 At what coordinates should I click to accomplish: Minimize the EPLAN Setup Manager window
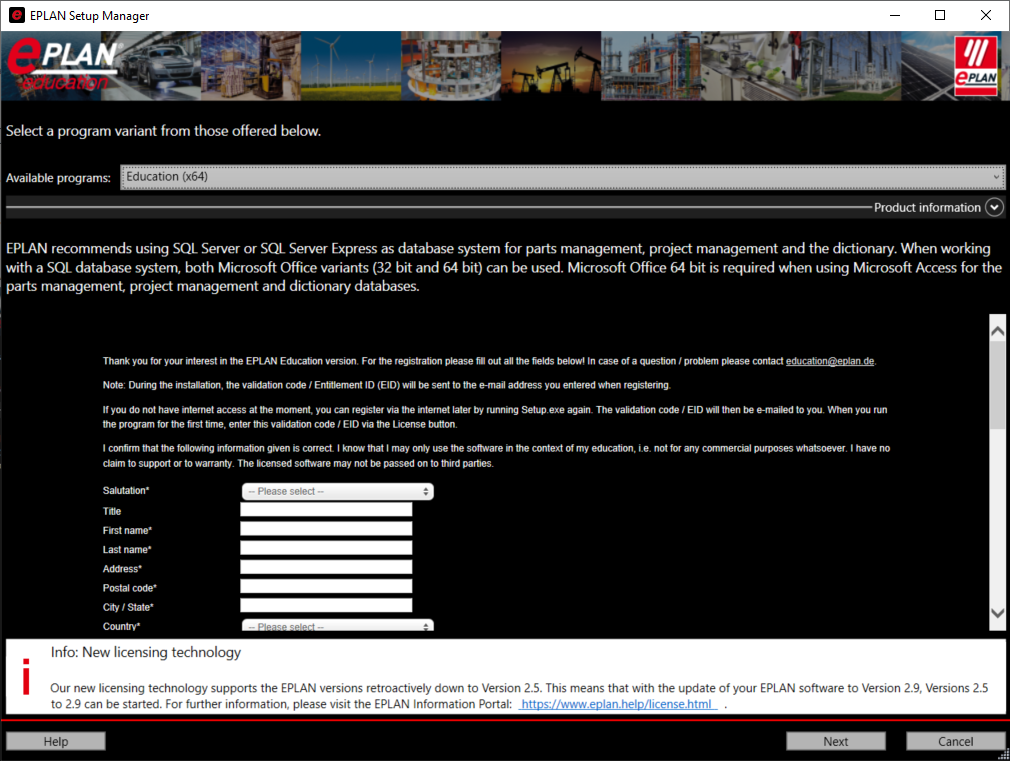pos(895,15)
